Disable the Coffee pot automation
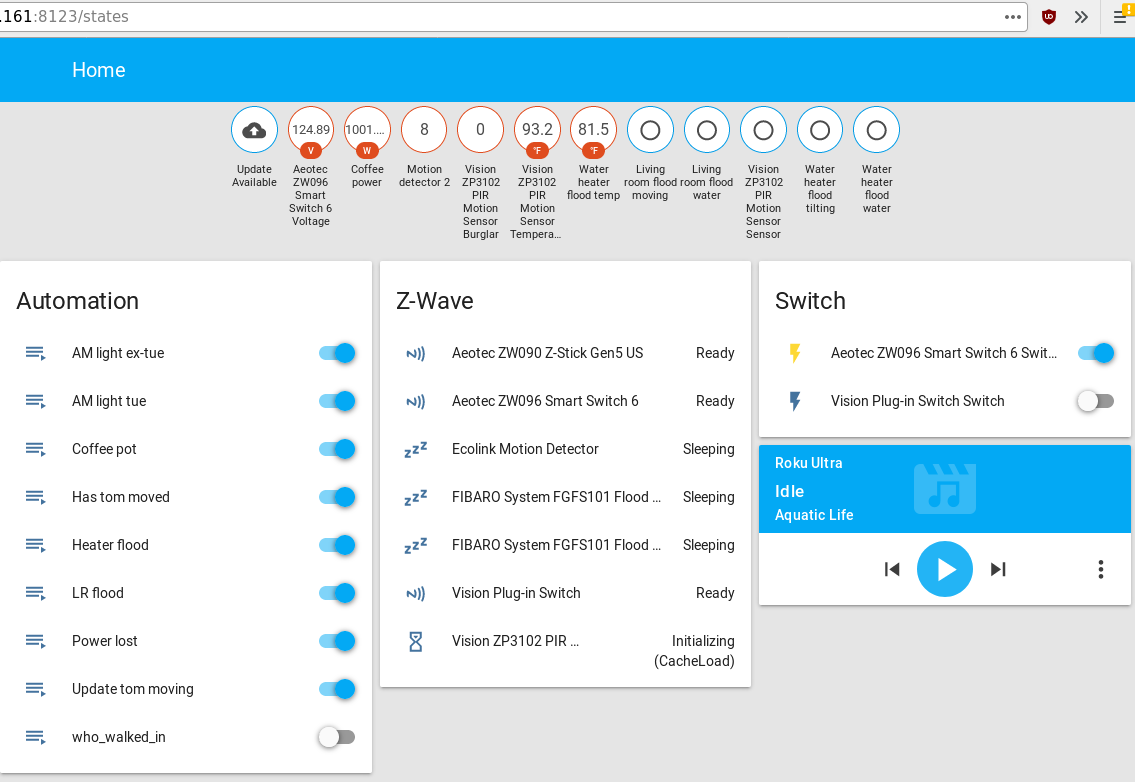Viewport: 1135px width, 782px height. (337, 449)
